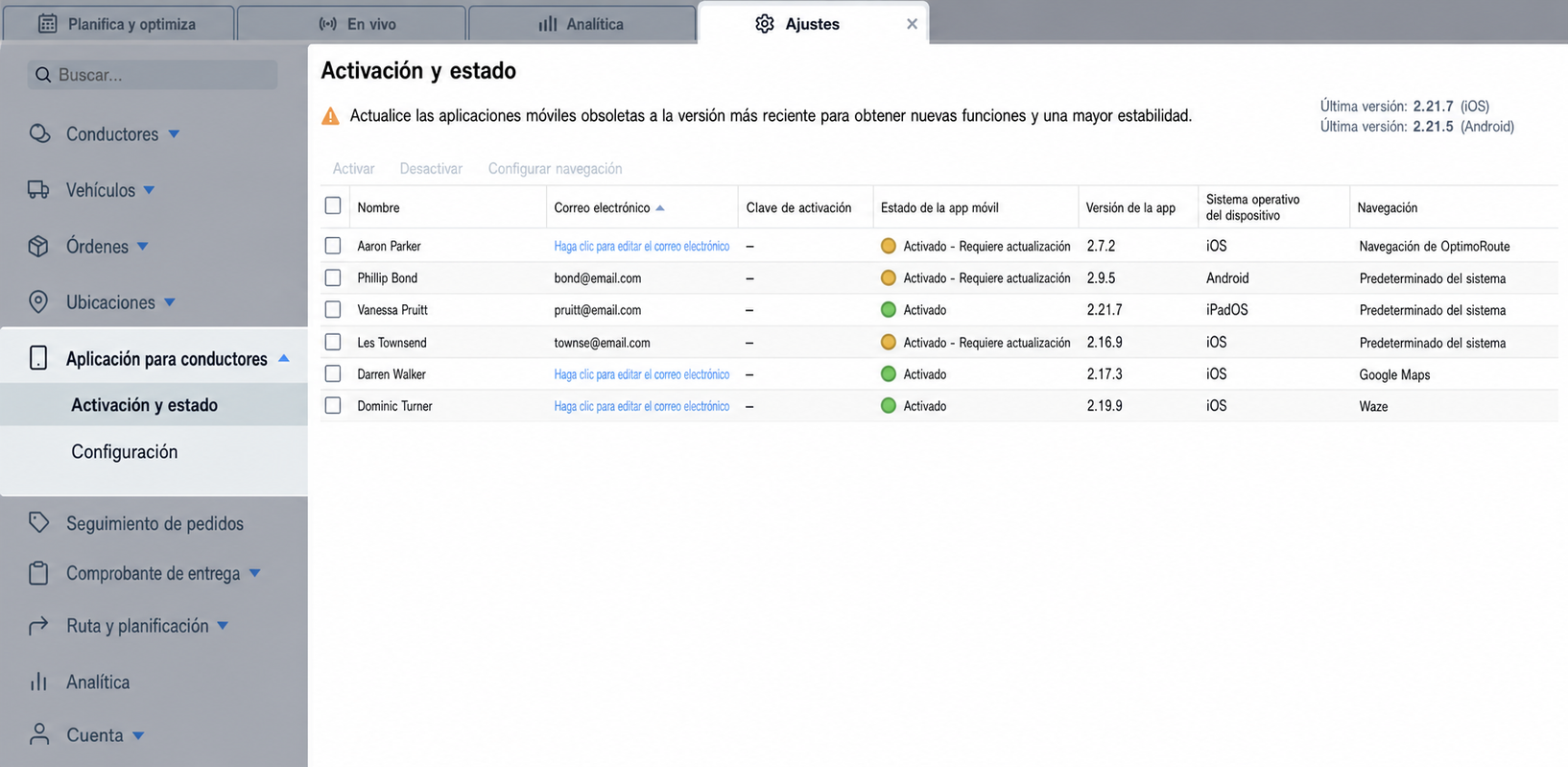This screenshot has width=1568, height=767.
Task: Click the tag icon for Seguimiento de pedidos
Action: point(38,522)
